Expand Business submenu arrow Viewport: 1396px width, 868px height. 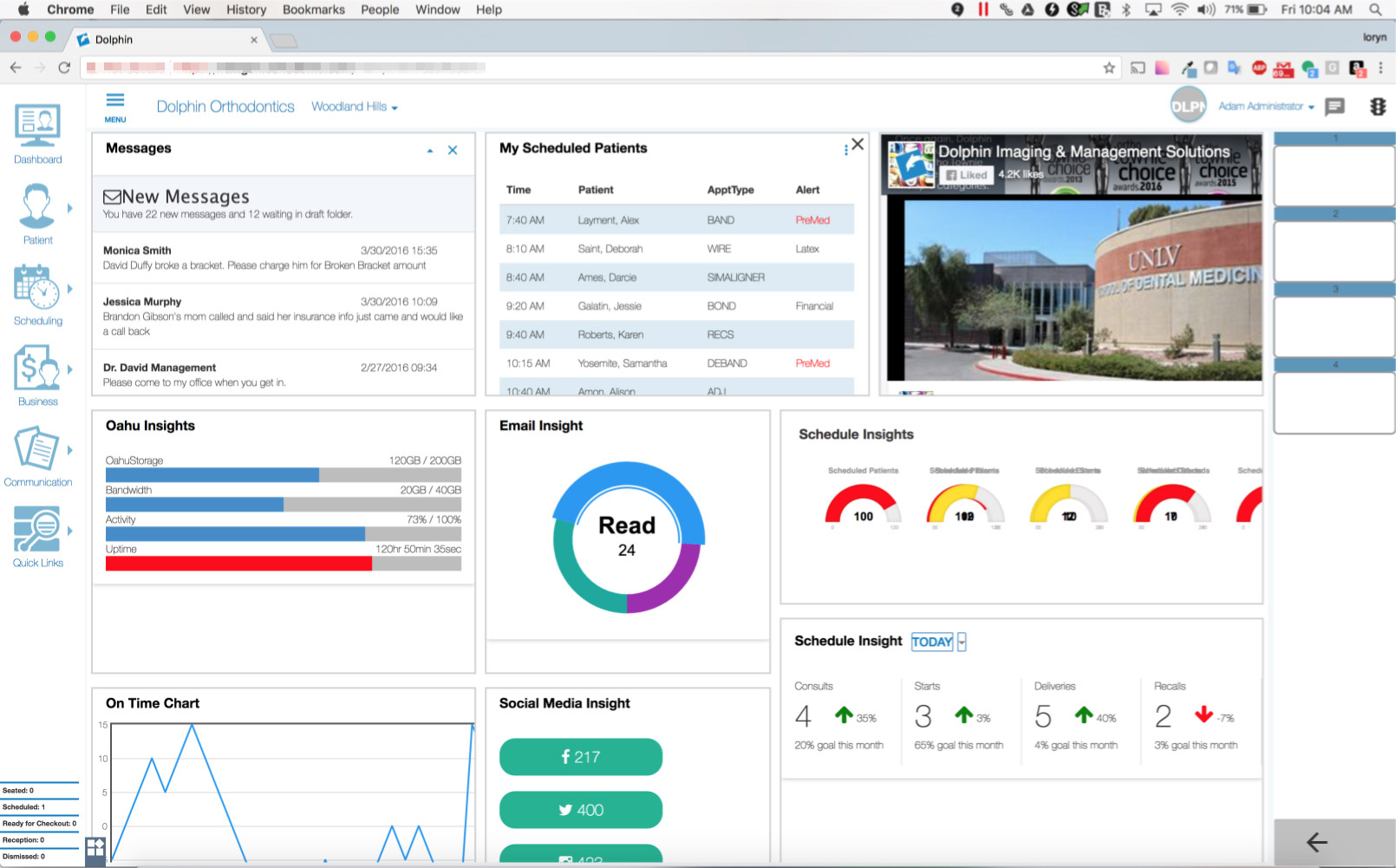[x=70, y=369]
